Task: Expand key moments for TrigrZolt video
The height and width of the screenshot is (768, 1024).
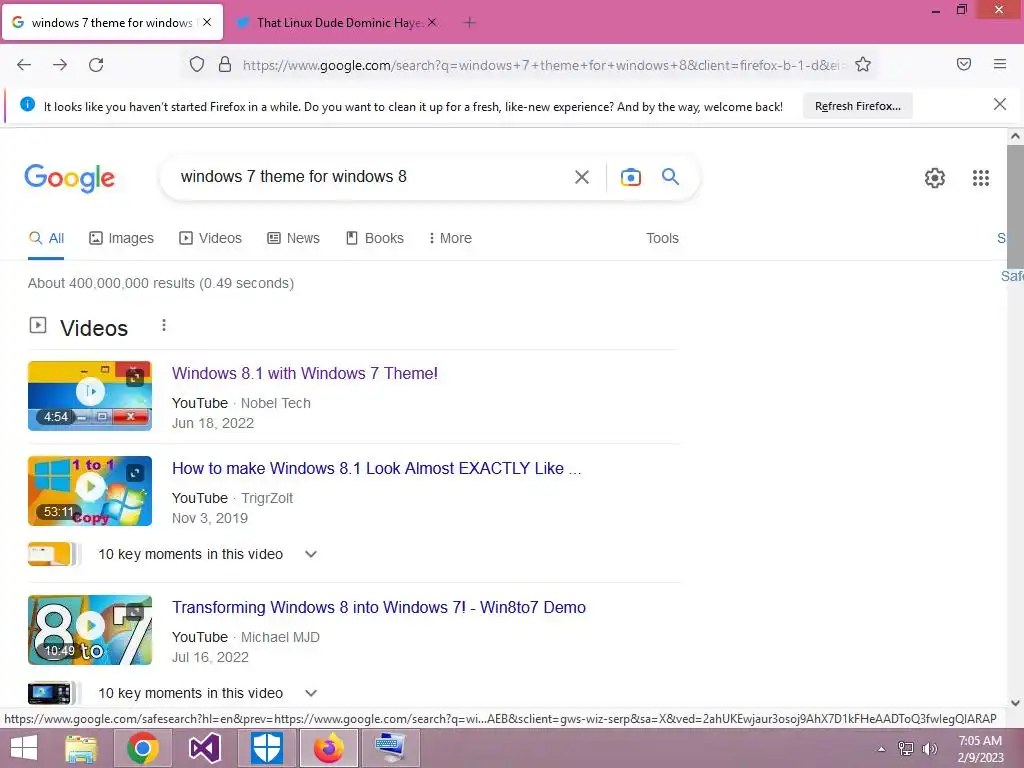Action: 310,554
